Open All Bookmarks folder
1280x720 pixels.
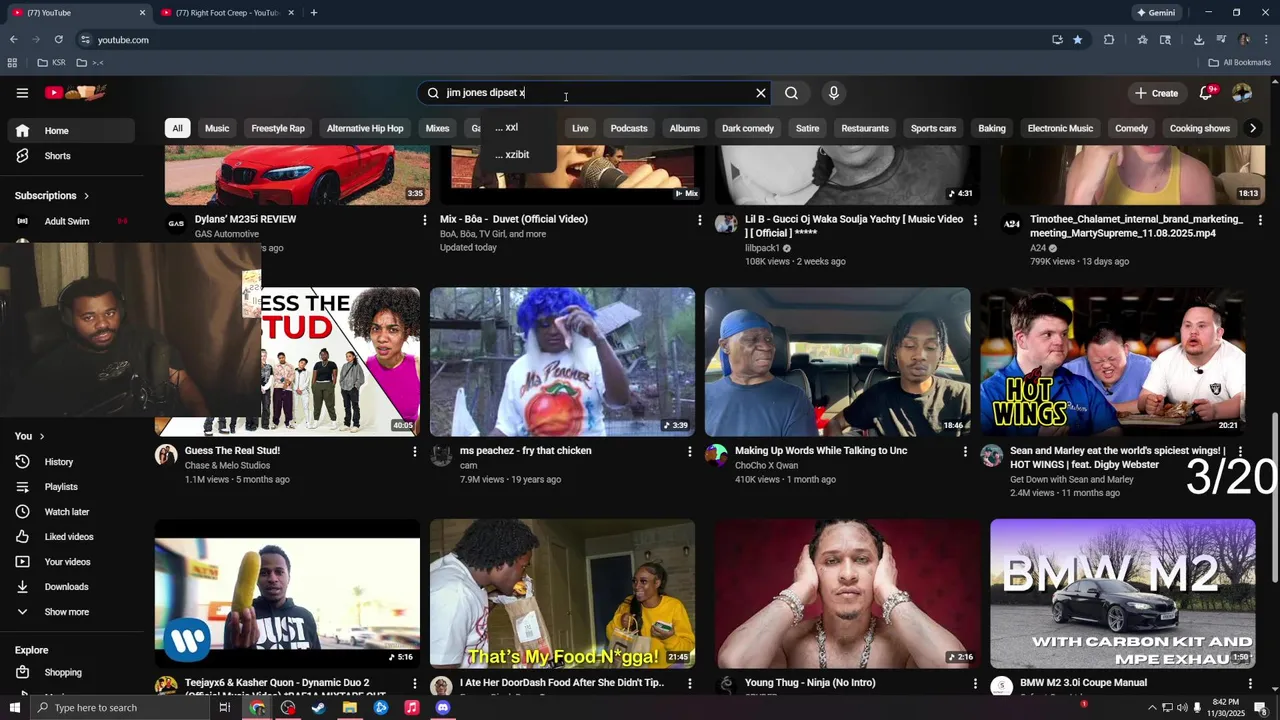(1239, 63)
